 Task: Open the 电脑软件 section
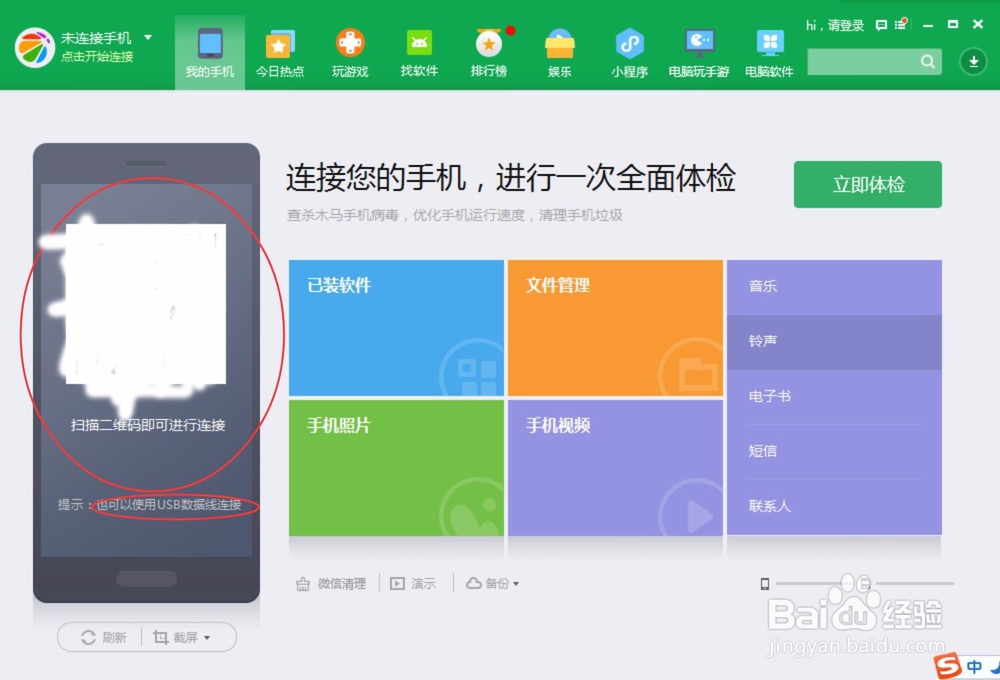tap(769, 53)
